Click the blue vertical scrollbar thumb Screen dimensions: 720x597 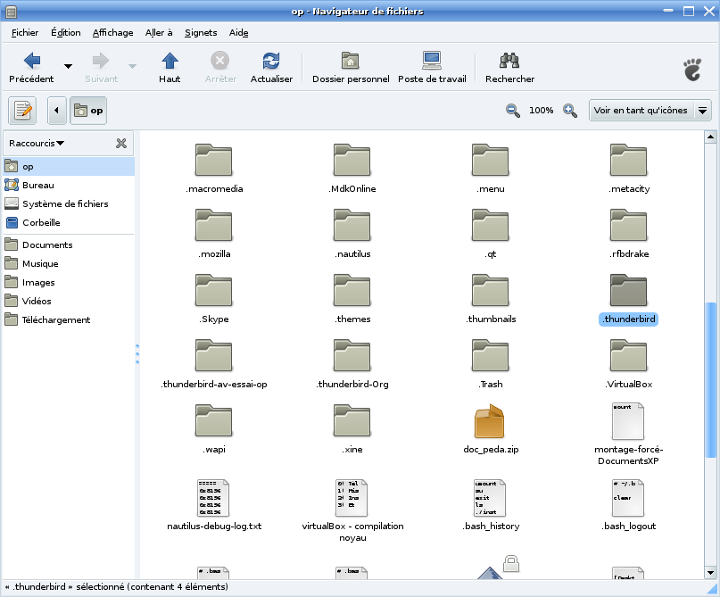(710, 379)
